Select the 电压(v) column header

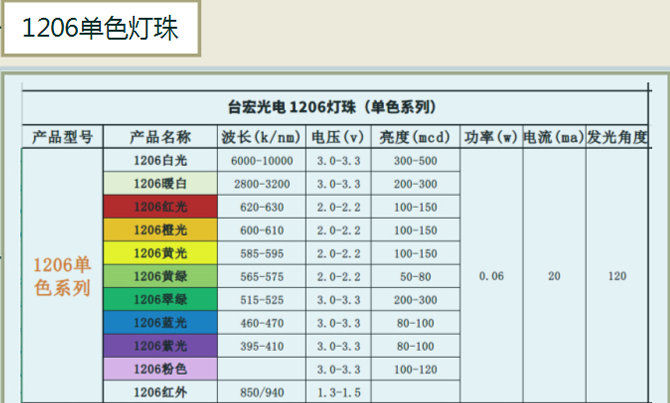338,137
